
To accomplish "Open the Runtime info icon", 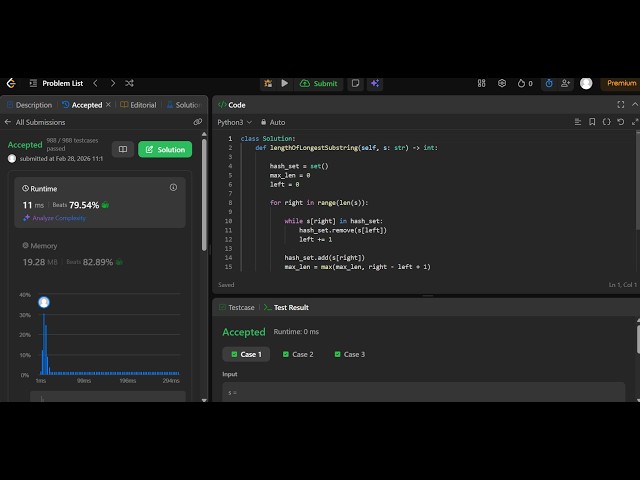I will (173, 187).
